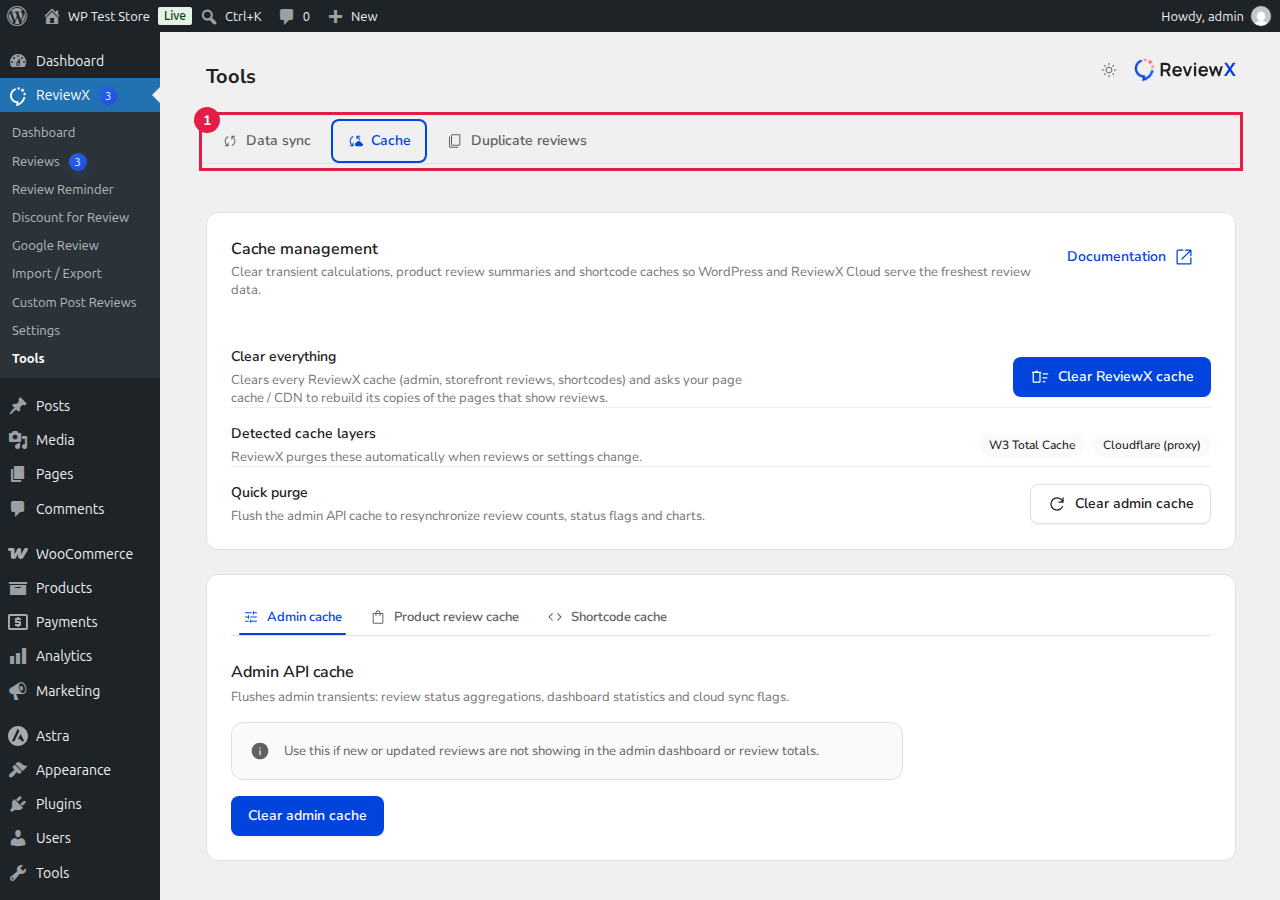This screenshot has height=900, width=1280.
Task: Open Posts pin icon menu
Action: [18, 406]
